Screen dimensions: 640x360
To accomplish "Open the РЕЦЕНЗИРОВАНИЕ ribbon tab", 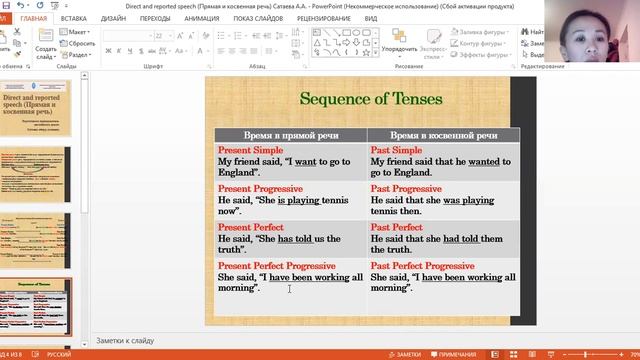I will (x=324, y=18).
